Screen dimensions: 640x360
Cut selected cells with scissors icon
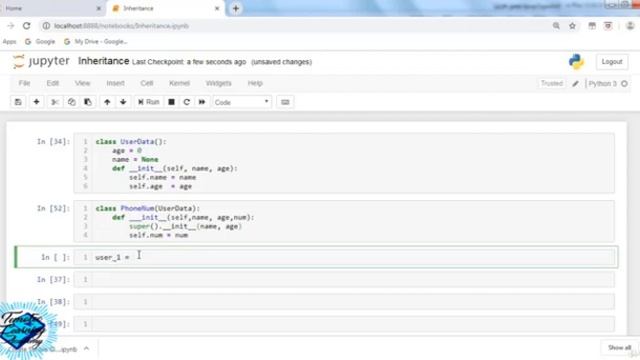55,102
